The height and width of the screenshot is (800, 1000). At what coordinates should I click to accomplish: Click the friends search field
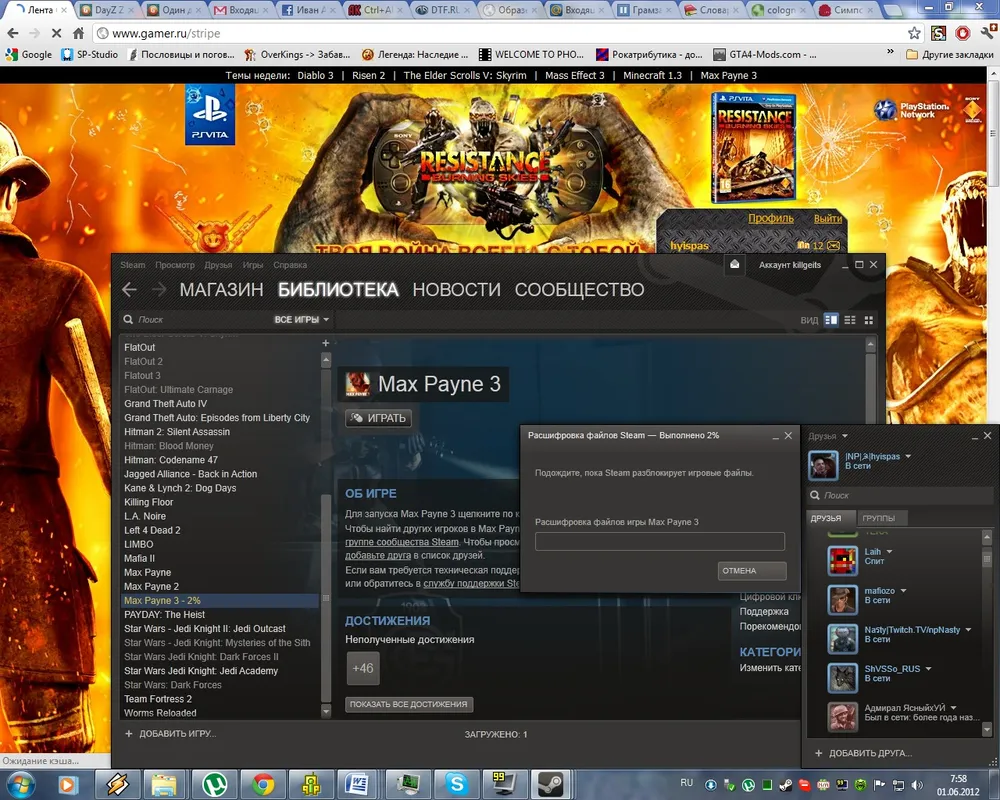point(900,495)
